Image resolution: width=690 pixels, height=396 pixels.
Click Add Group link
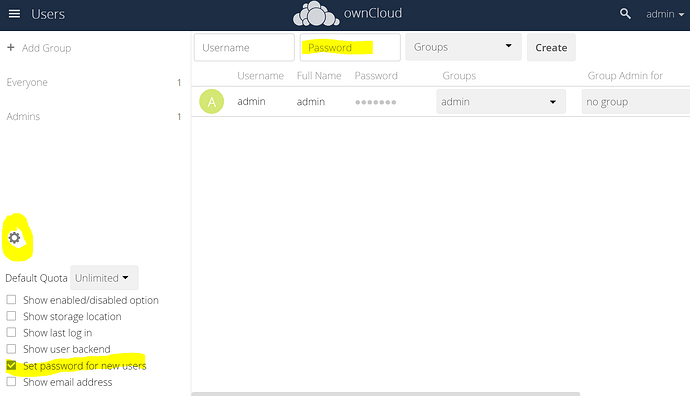47,48
